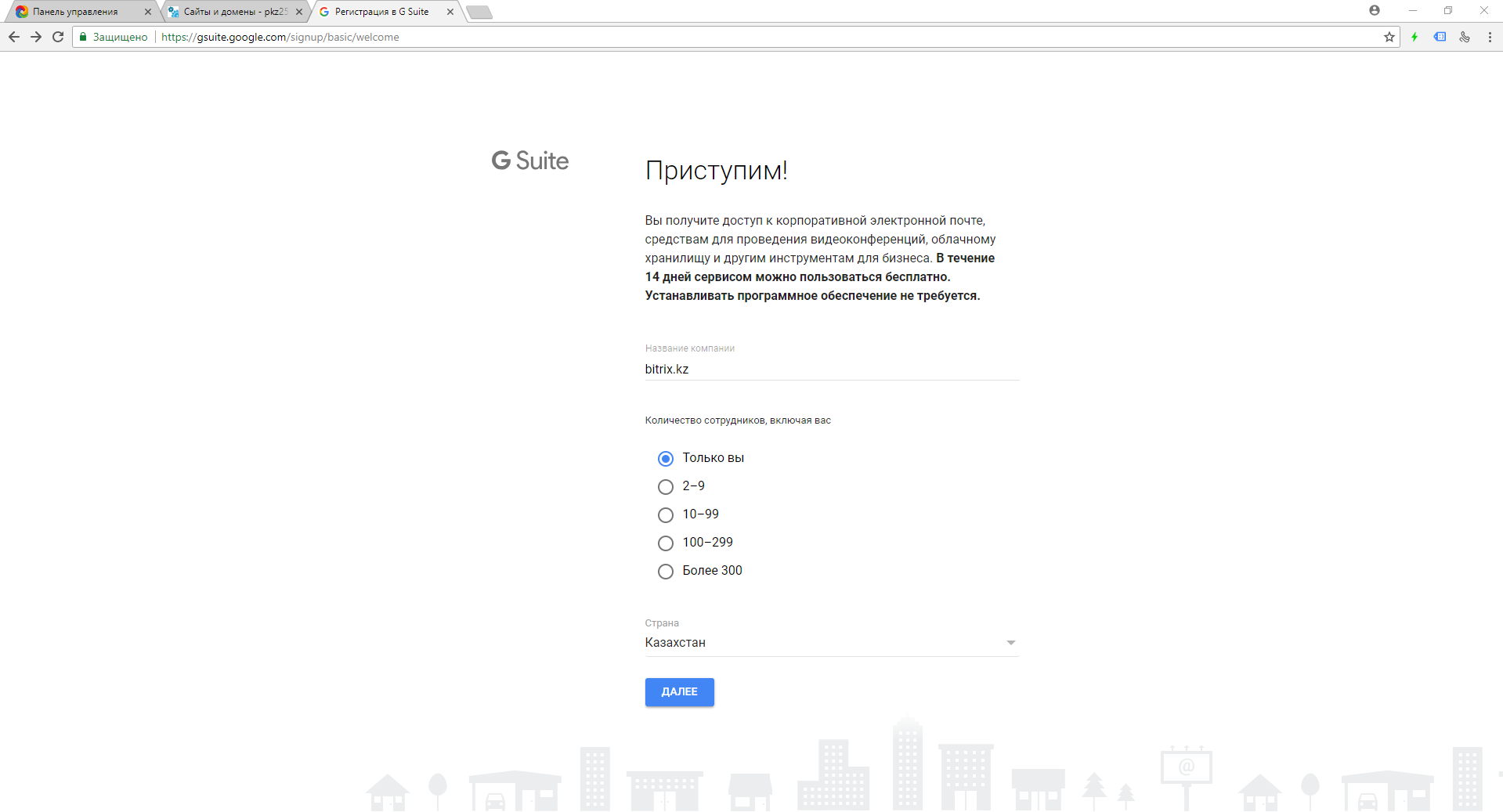Bookmark this page with the star icon
1503x812 pixels.
point(1389,37)
